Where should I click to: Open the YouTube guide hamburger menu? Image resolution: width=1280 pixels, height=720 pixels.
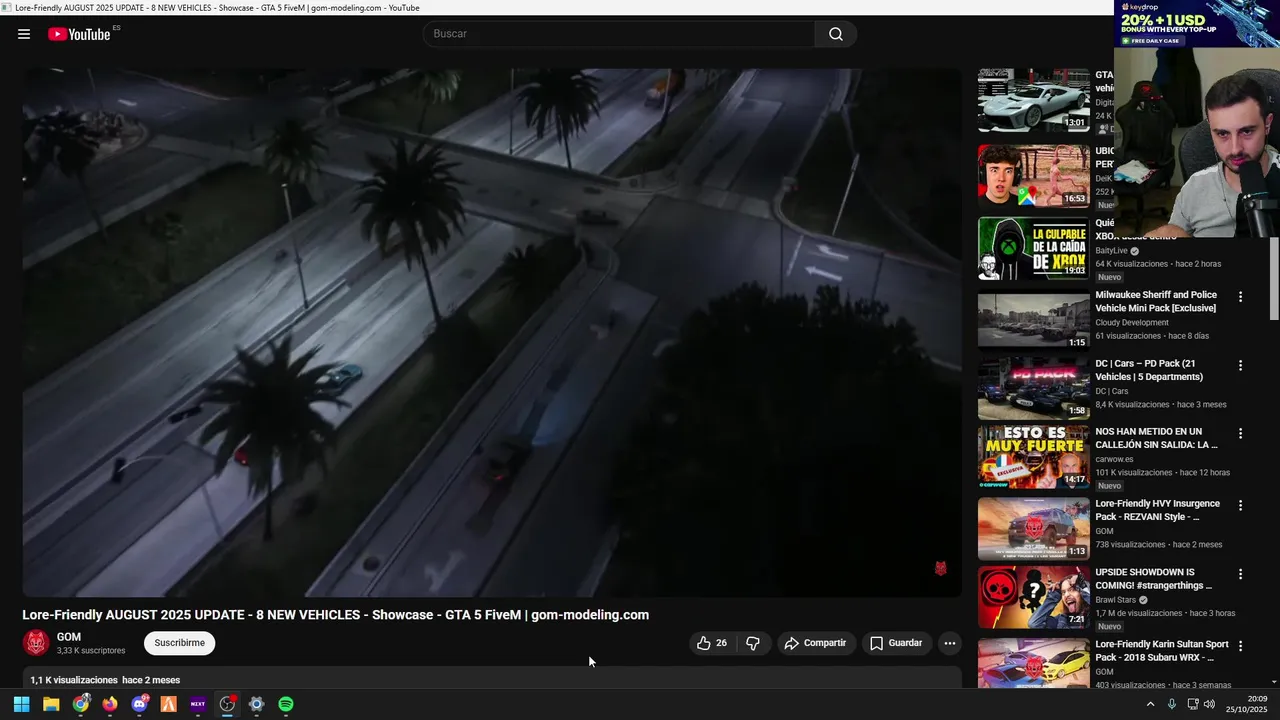[x=24, y=34]
